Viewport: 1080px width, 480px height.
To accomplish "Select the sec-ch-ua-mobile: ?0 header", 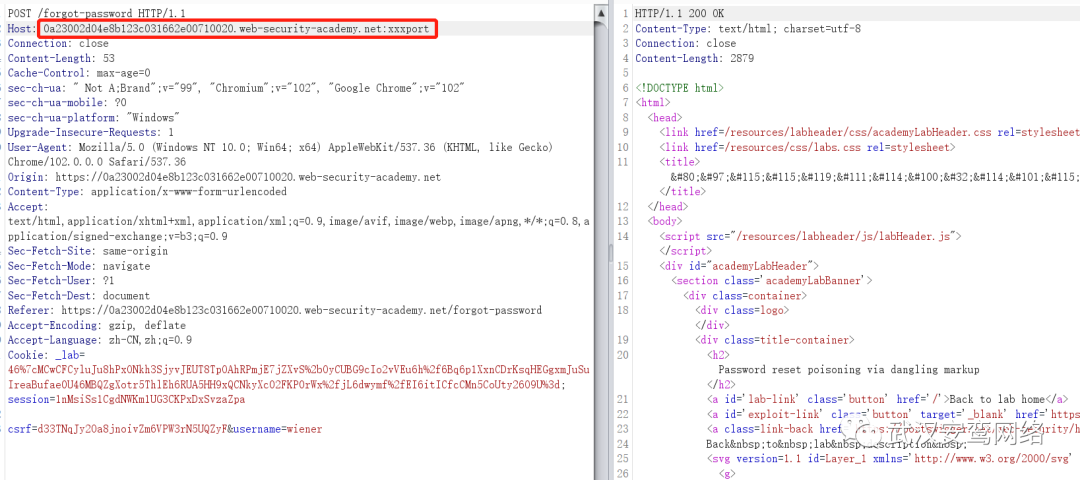I will (68, 103).
